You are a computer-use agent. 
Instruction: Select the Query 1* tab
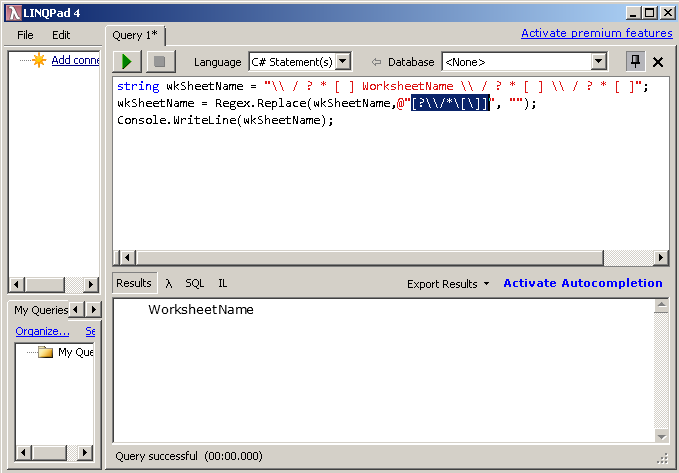tap(135, 35)
